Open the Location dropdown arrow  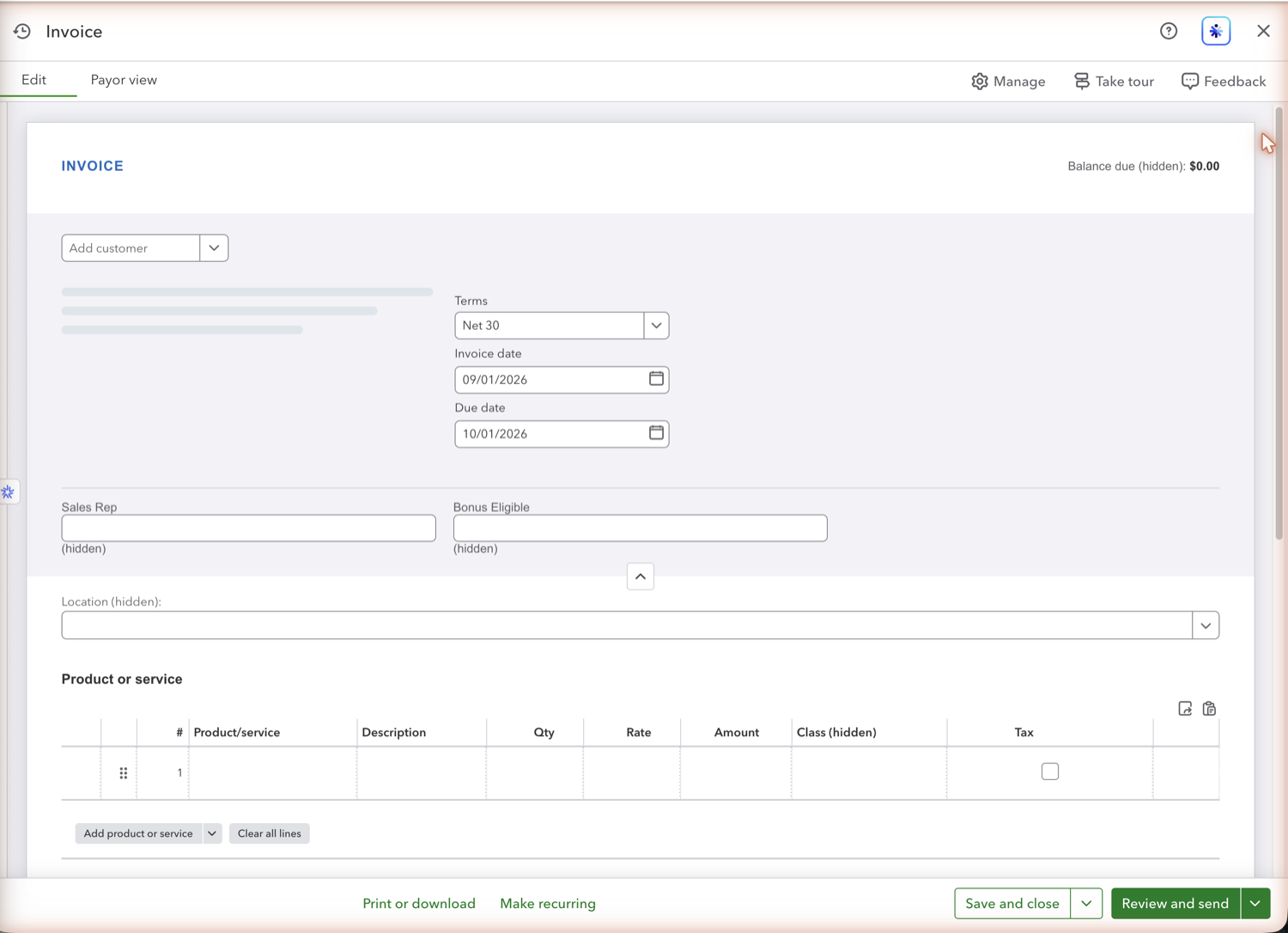point(1206,625)
